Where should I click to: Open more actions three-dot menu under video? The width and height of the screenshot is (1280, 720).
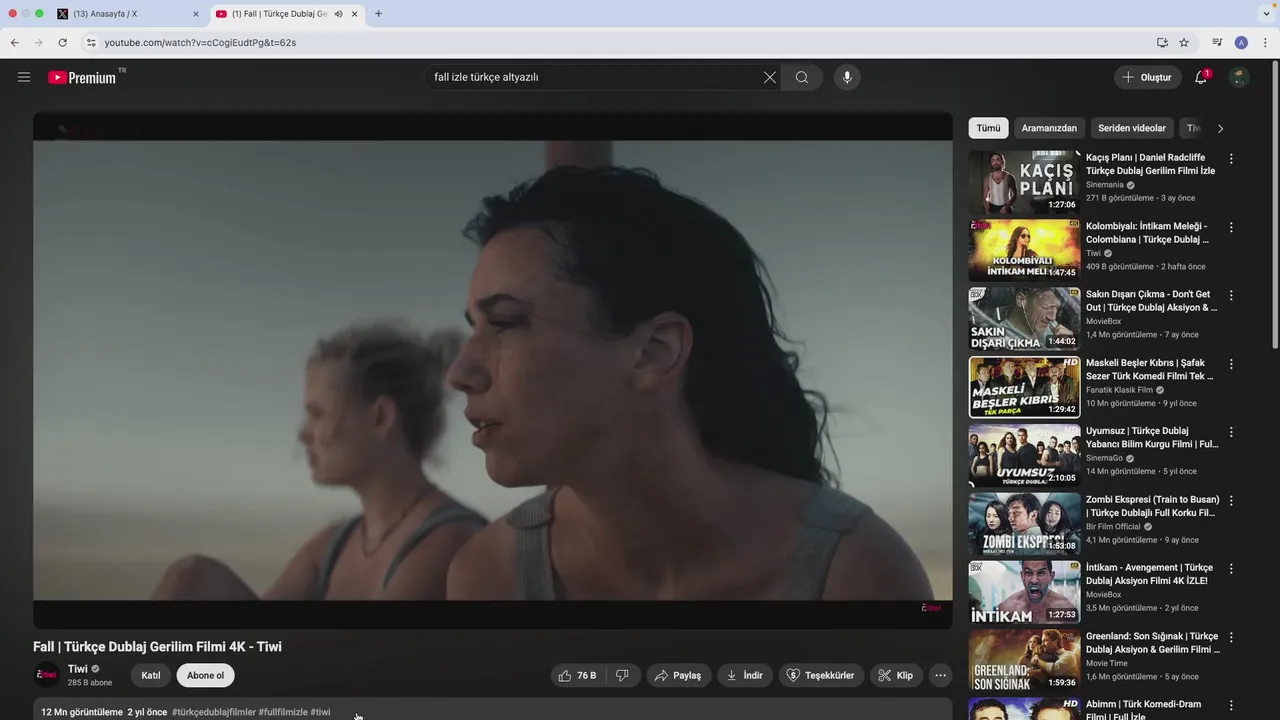point(940,675)
